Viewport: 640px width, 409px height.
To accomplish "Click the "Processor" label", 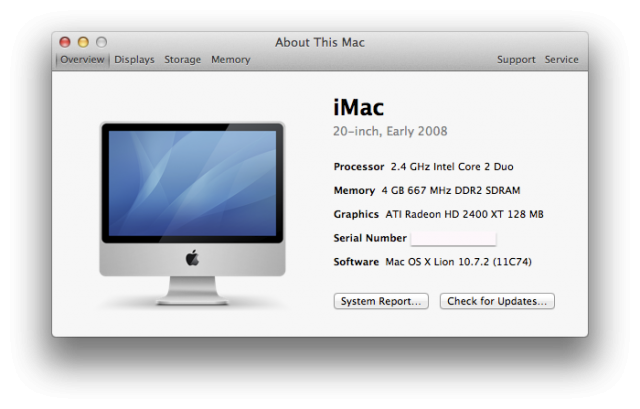I will (359, 167).
